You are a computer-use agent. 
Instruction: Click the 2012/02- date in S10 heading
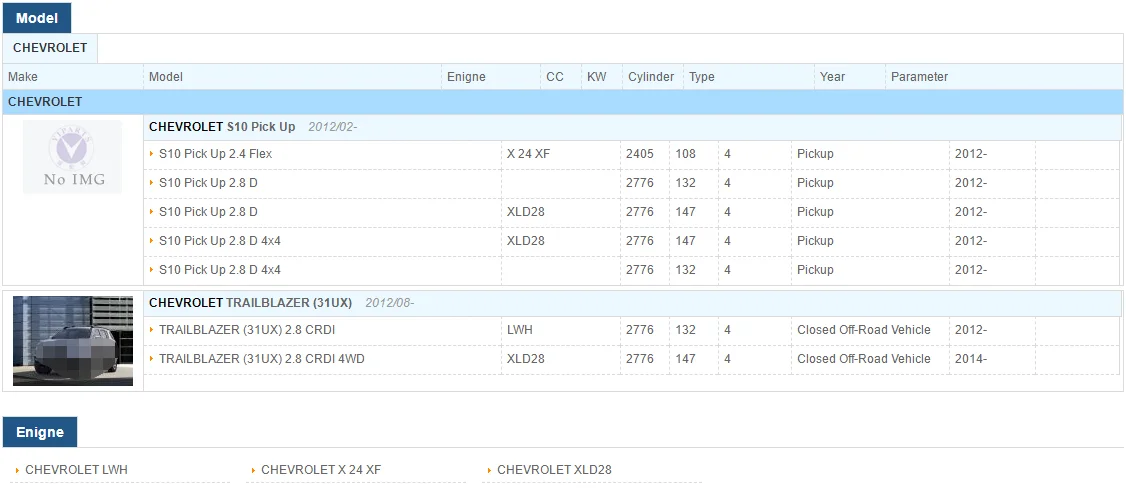point(333,126)
